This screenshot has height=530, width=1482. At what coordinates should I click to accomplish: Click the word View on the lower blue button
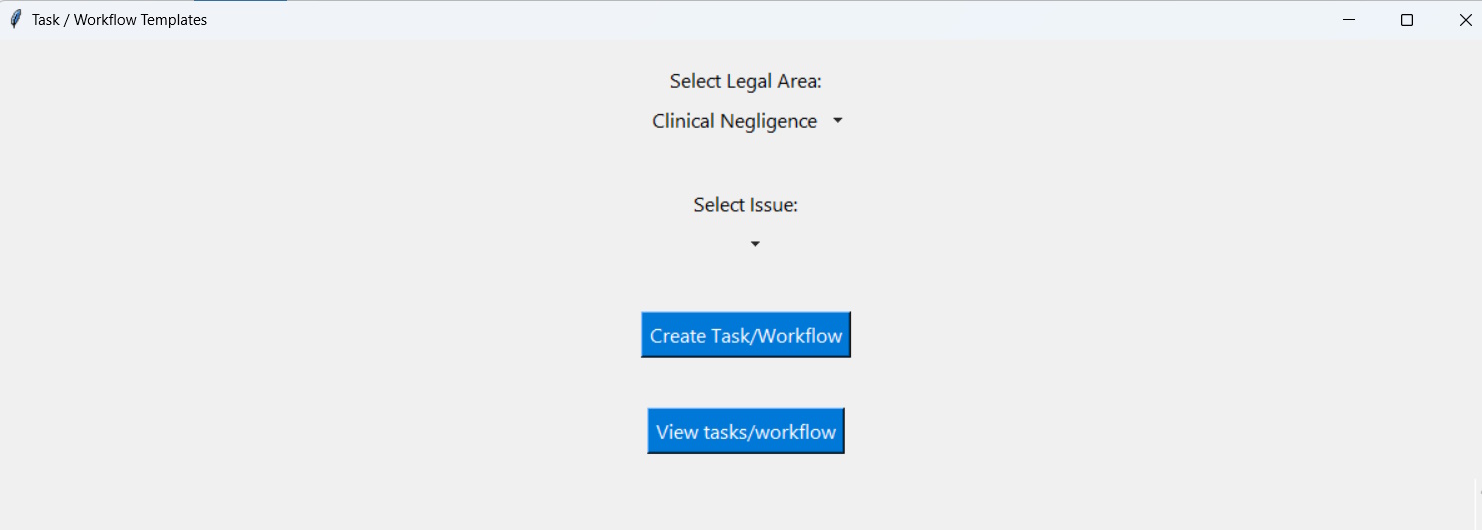point(676,432)
